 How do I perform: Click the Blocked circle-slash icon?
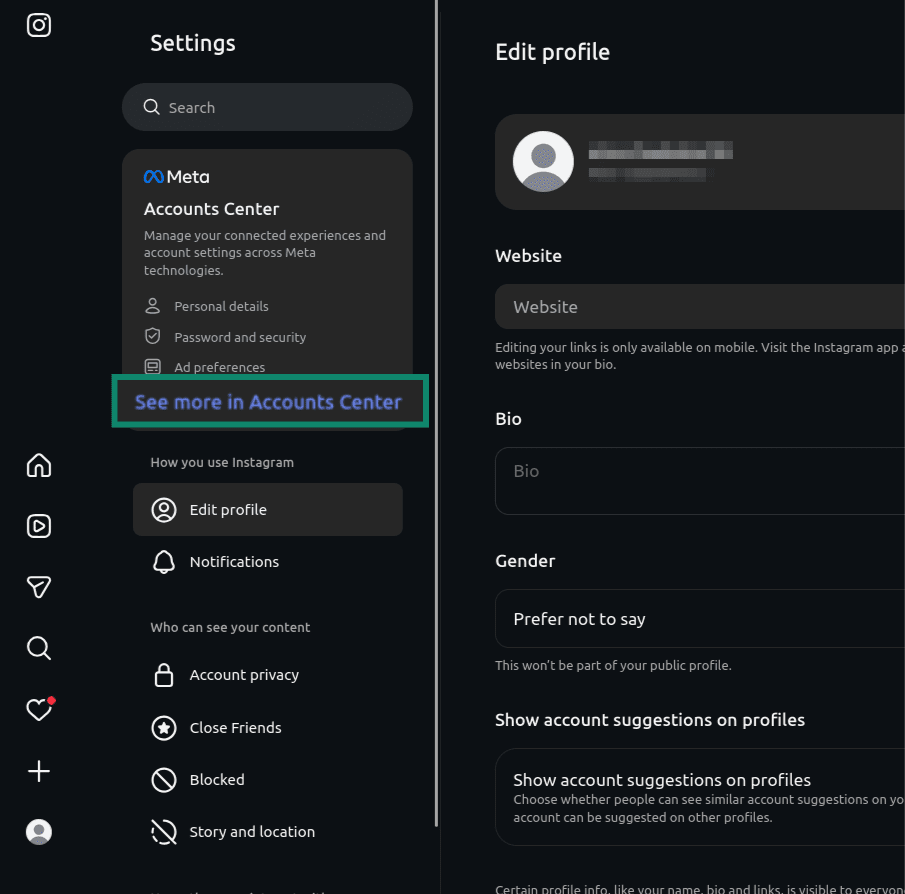(x=164, y=780)
